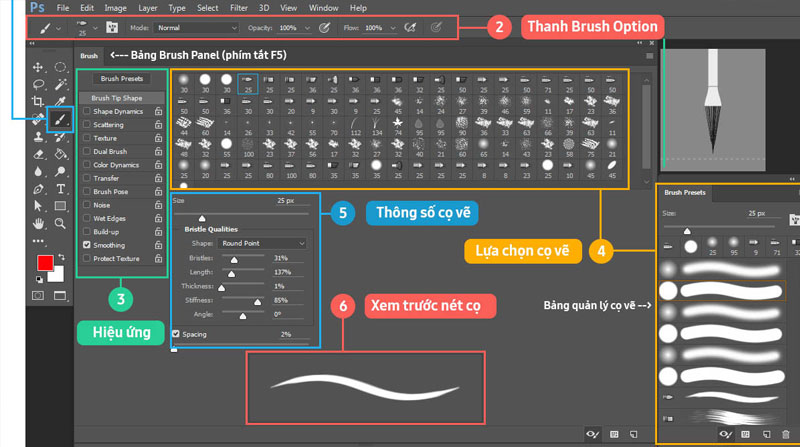The height and width of the screenshot is (447, 800).
Task: Uncheck the Smoothing checkbox
Action: [x=87, y=245]
